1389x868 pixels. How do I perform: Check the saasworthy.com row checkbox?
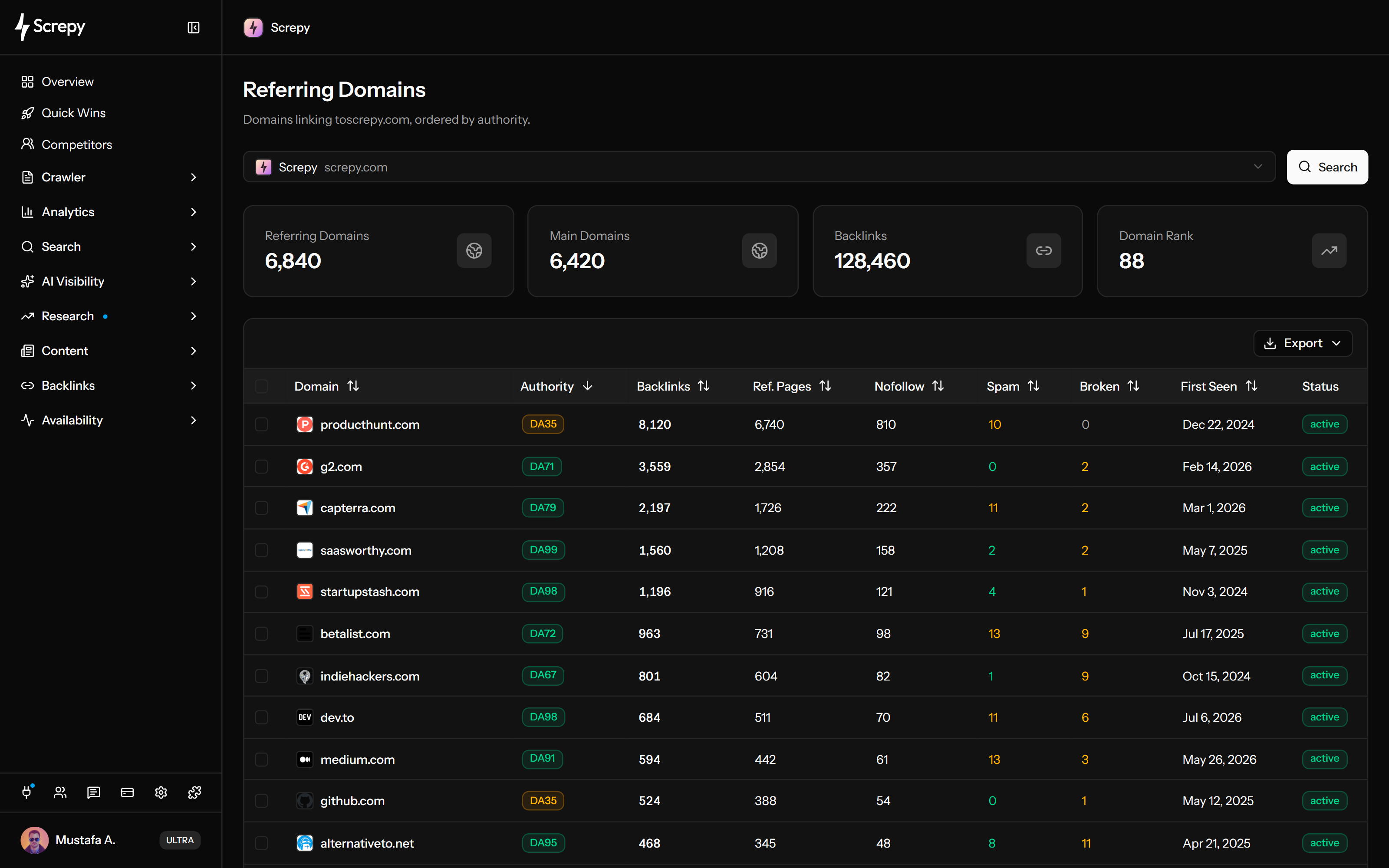(x=262, y=550)
